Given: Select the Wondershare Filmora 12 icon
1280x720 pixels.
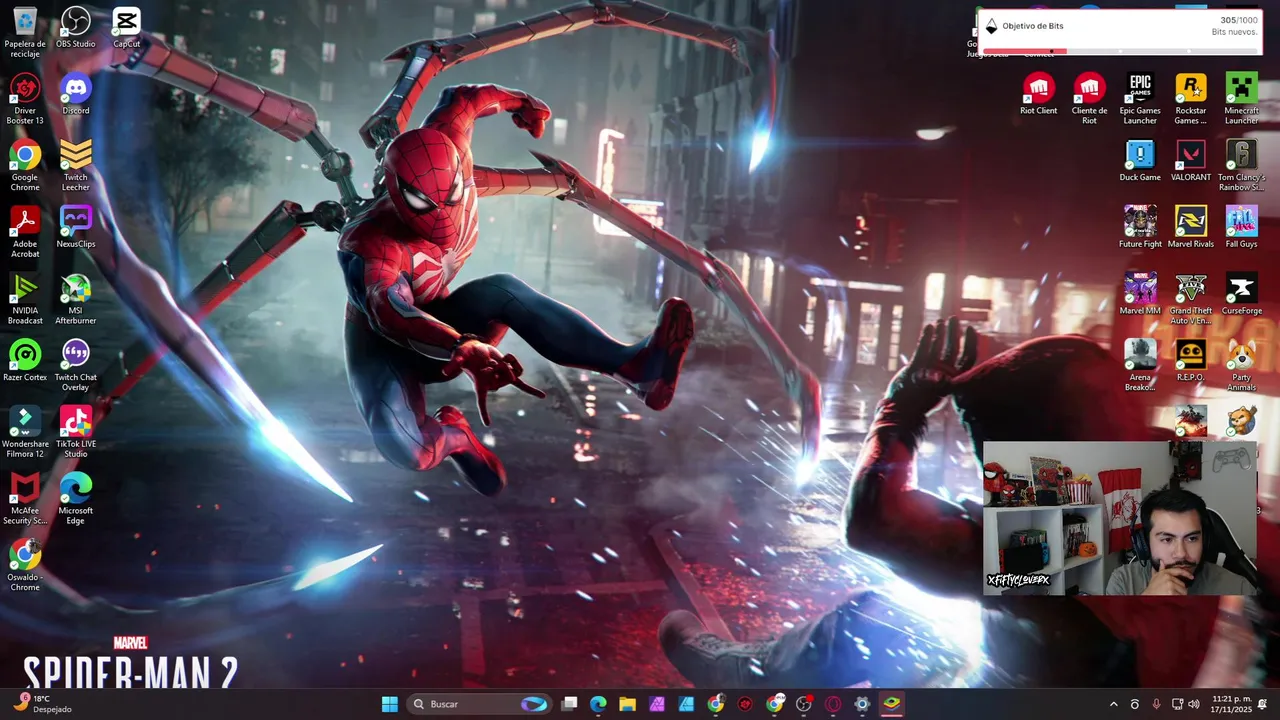Looking at the screenshot, I should pos(25,432).
